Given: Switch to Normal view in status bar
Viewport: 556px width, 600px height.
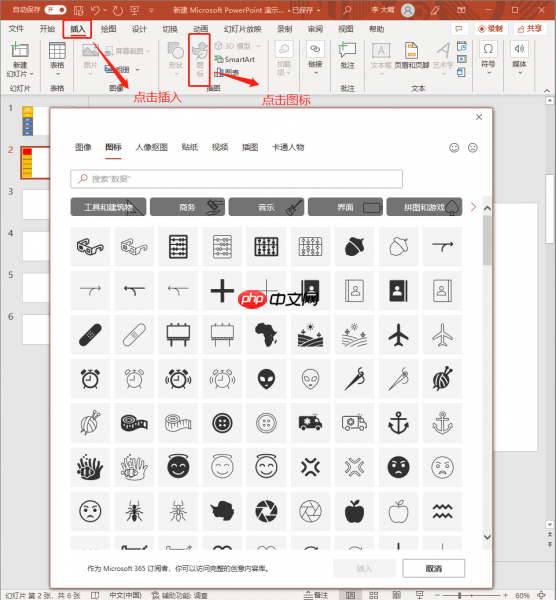Looking at the screenshot, I should (351, 595).
